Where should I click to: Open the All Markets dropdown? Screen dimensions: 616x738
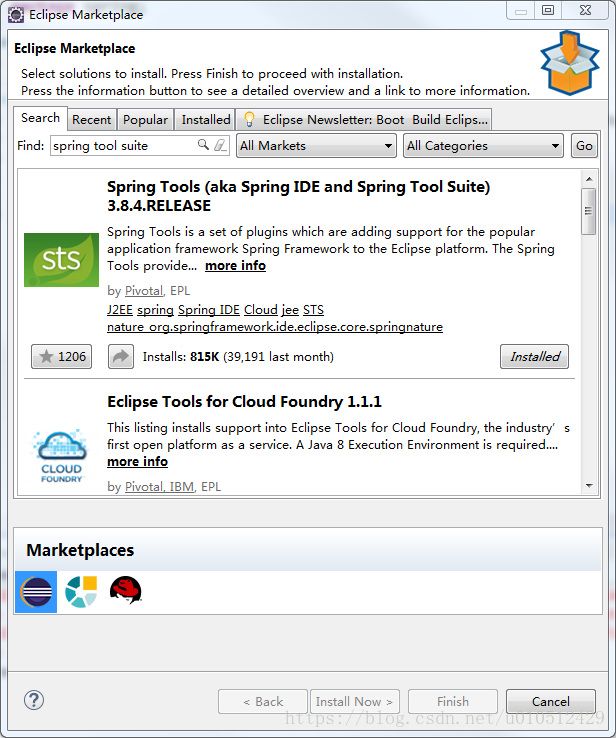[x=316, y=145]
